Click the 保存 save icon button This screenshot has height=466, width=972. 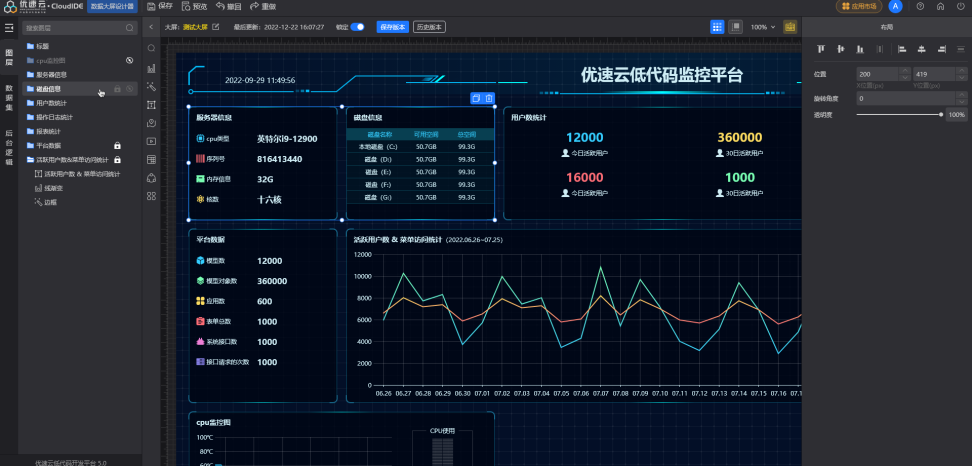click(160, 6)
